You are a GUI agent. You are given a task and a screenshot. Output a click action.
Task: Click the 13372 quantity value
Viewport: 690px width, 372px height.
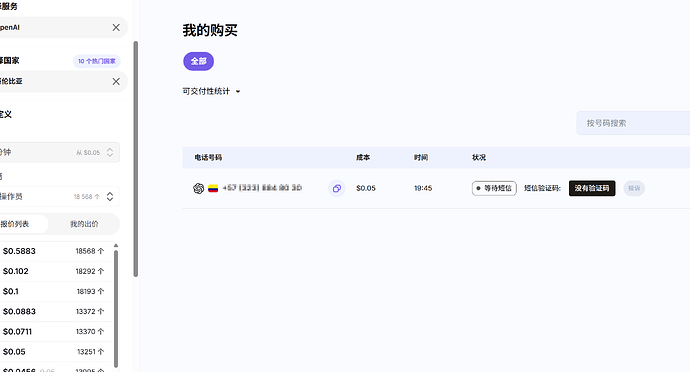(x=90, y=312)
